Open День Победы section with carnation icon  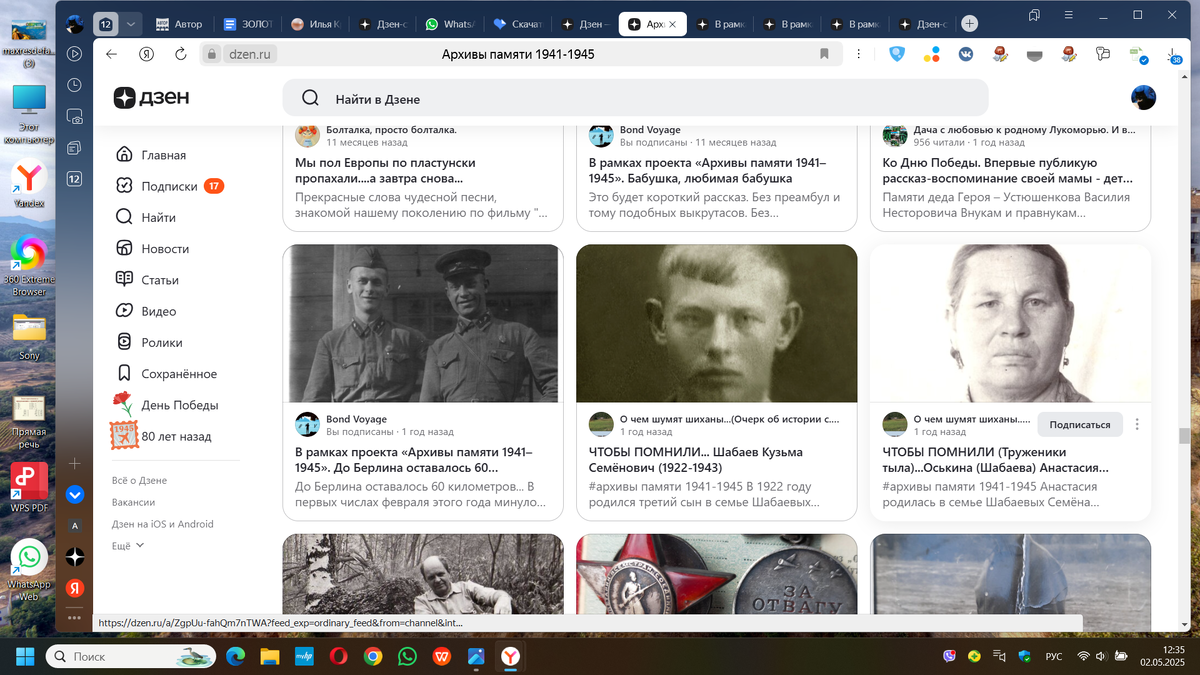click(x=165, y=405)
